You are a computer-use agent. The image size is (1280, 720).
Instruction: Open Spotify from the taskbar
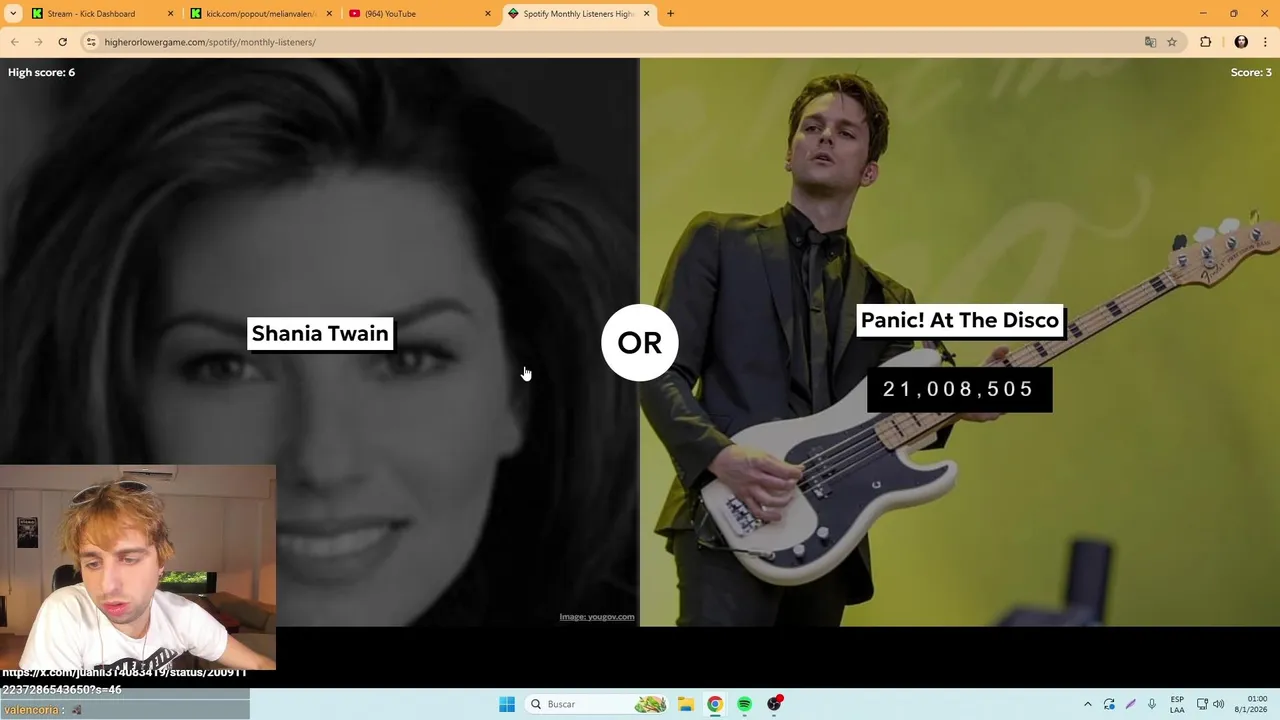[x=744, y=704]
